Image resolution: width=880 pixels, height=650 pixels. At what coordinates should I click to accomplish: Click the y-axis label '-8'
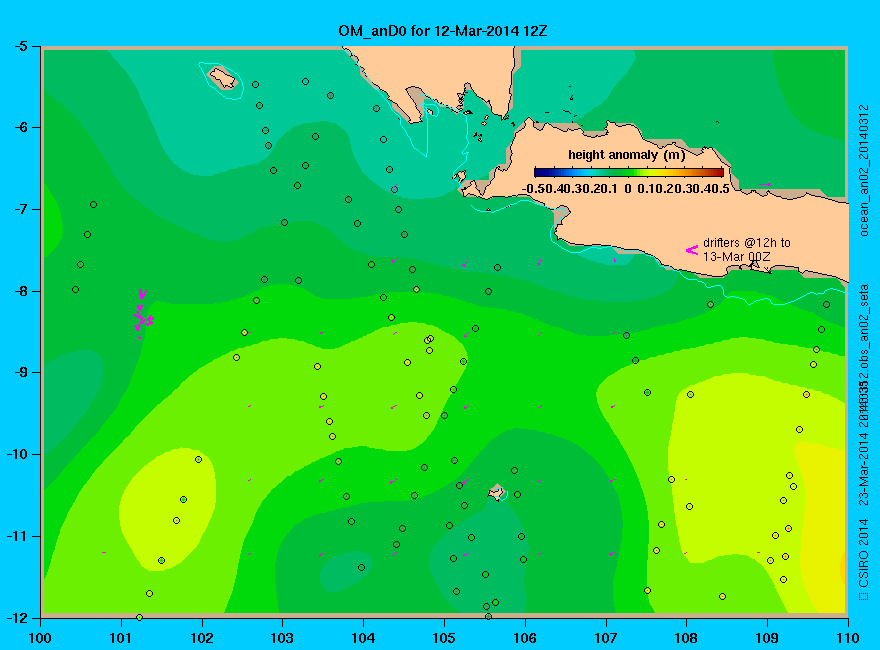(x=20, y=291)
